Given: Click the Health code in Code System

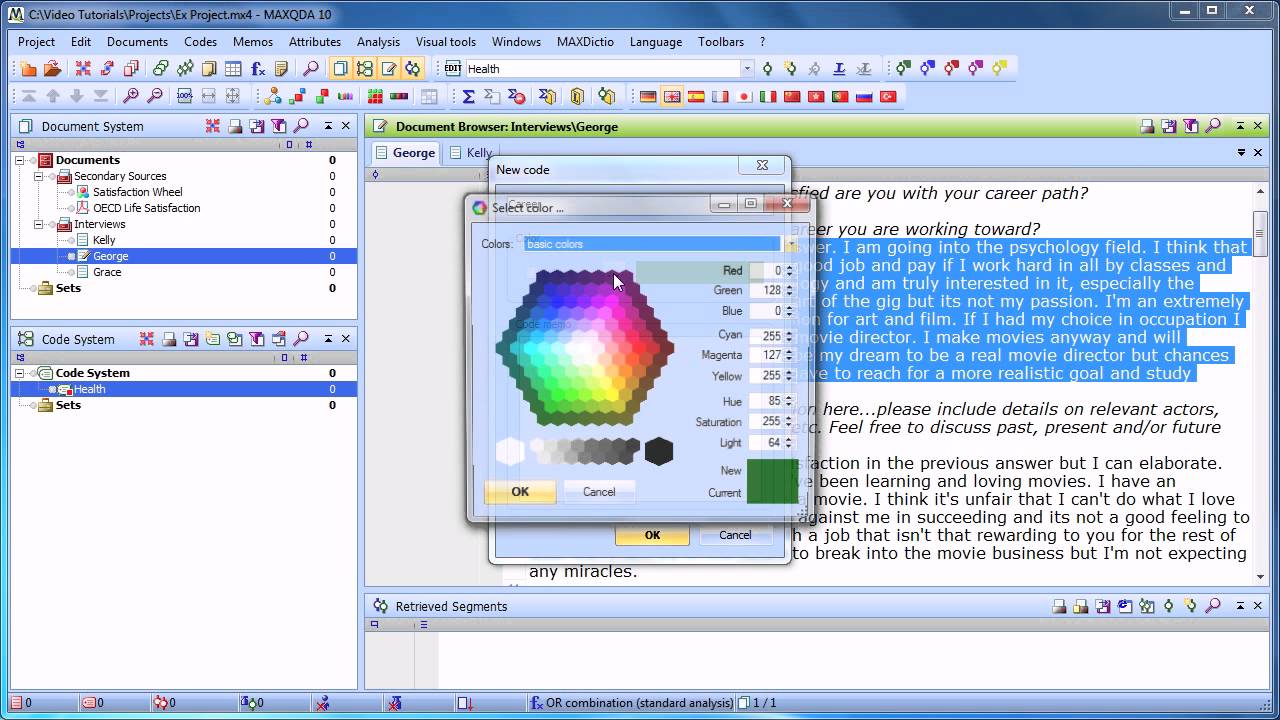Looking at the screenshot, I should [x=89, y=389].
